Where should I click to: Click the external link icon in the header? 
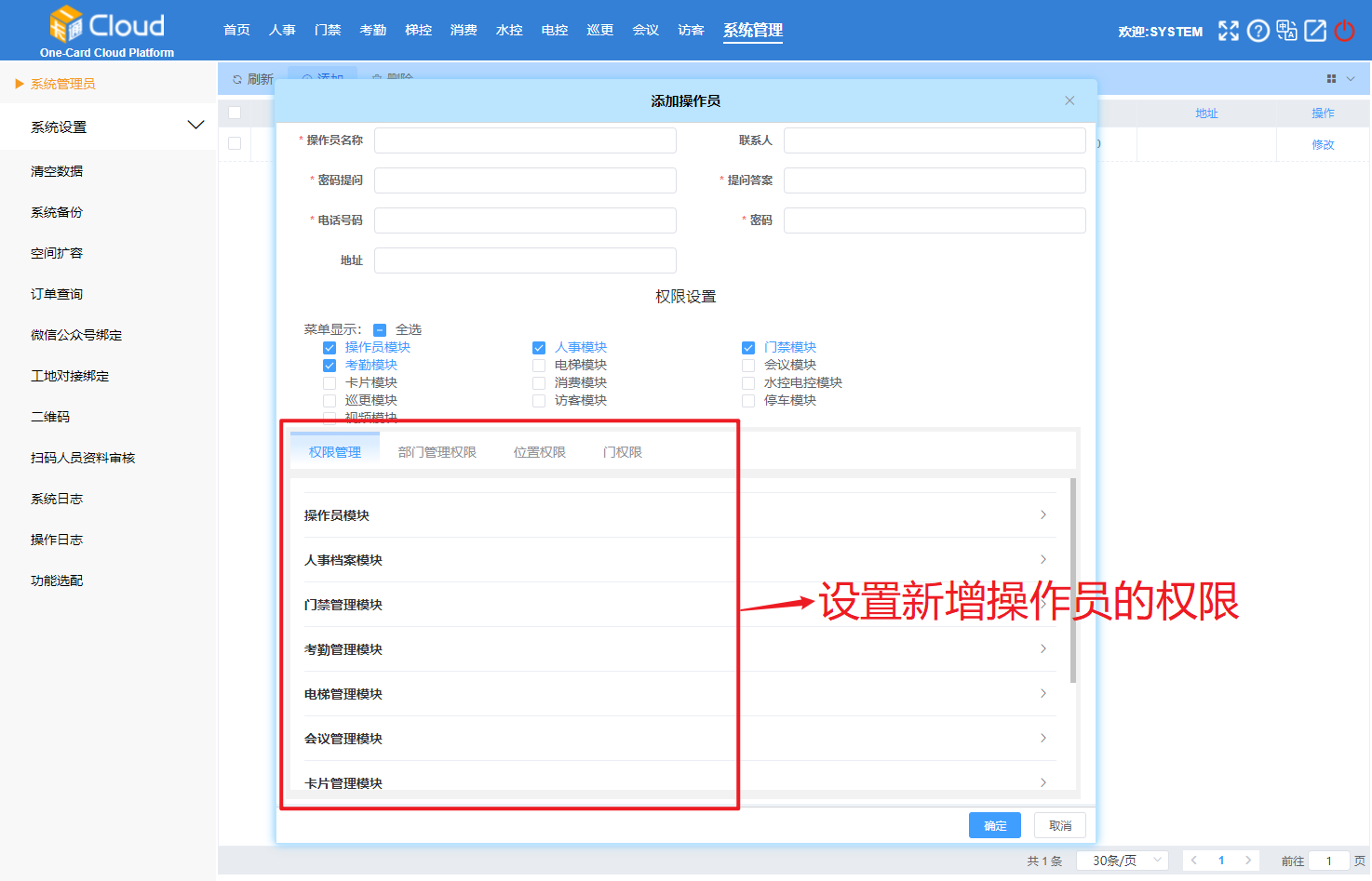point(1315,31)
